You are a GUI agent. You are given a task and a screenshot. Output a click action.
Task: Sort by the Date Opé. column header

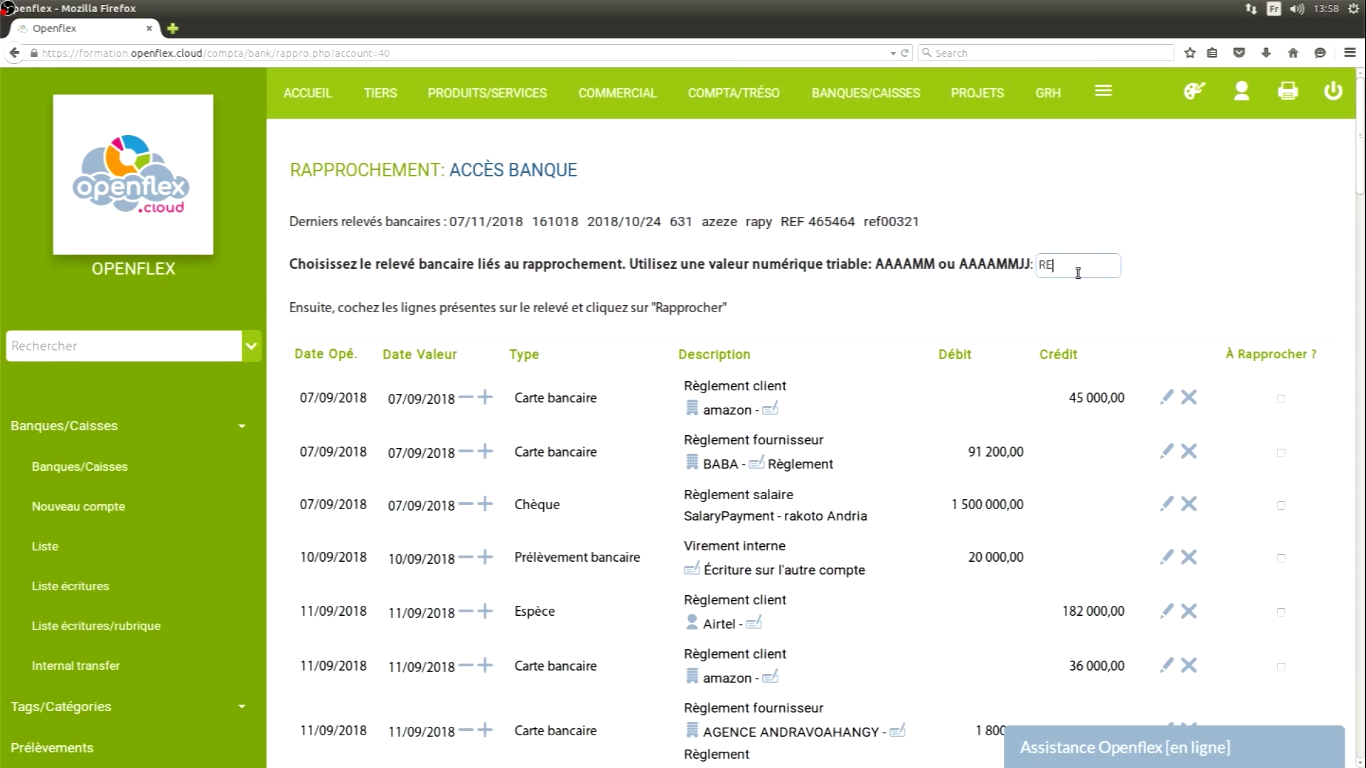[326, 354]
